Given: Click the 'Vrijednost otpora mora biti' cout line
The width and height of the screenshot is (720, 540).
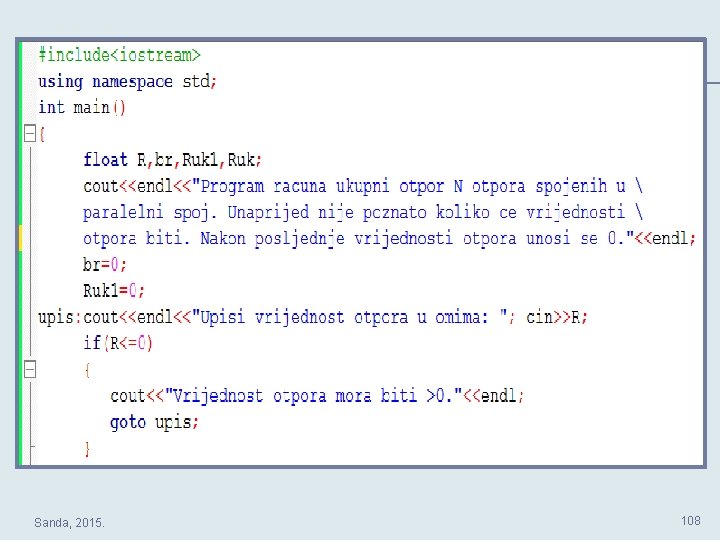Looking at the screenshot, I should coord(317,396).
